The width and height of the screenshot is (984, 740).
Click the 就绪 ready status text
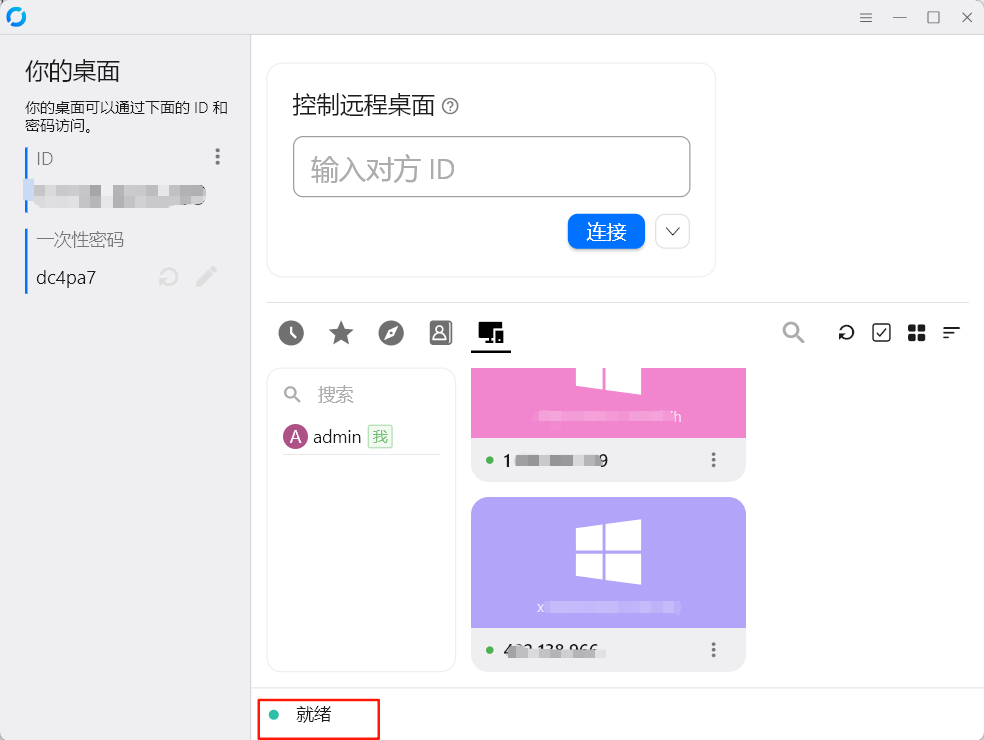click(313, 714)
